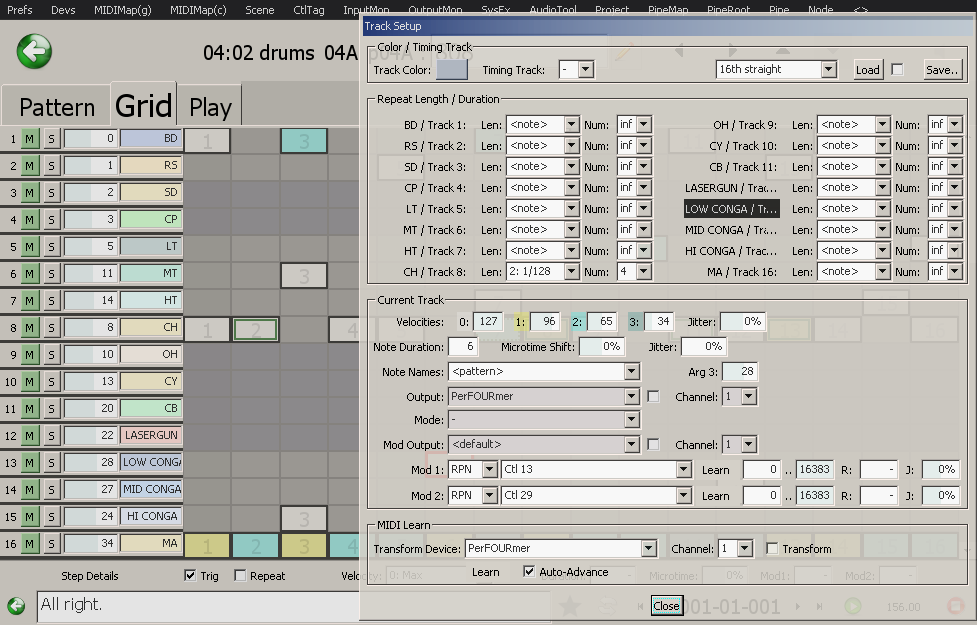Disable the Auto-Advance checkbox
This screenshot has width=977, height=625.
click(529, 572)
